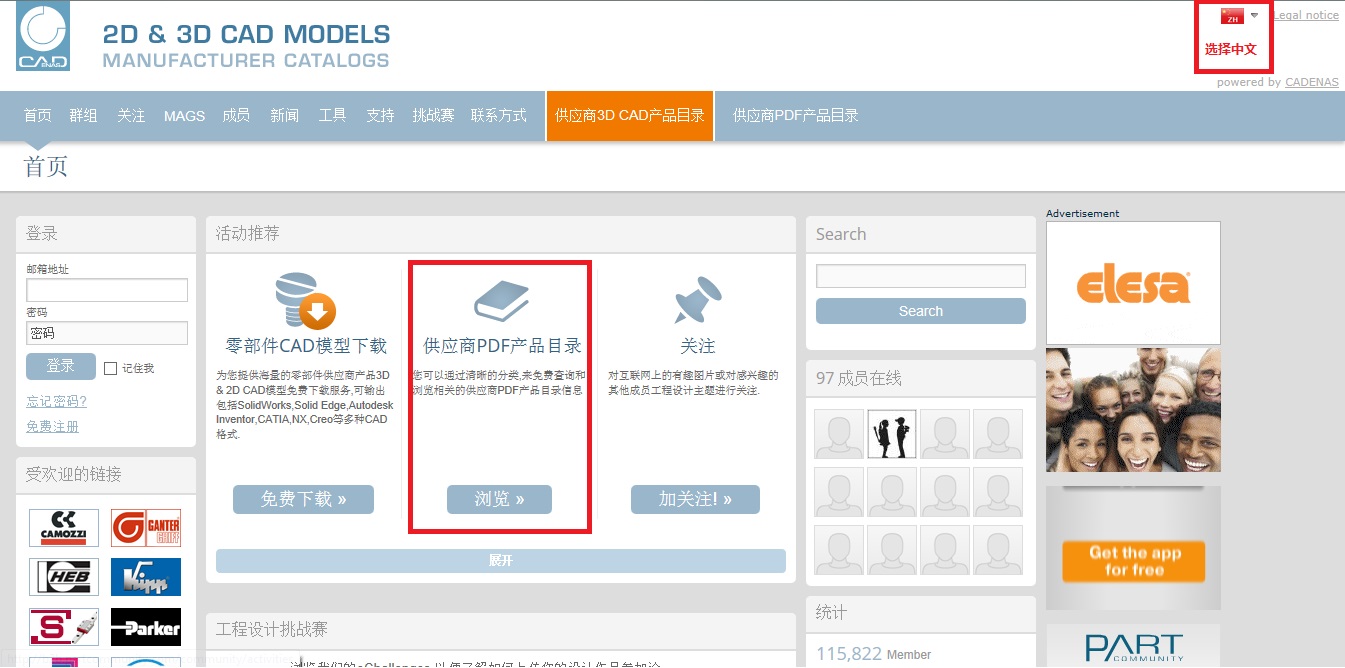Click the 97 成员在线 heading
This screenshot has height=668, width=1345.
[859, 378]
